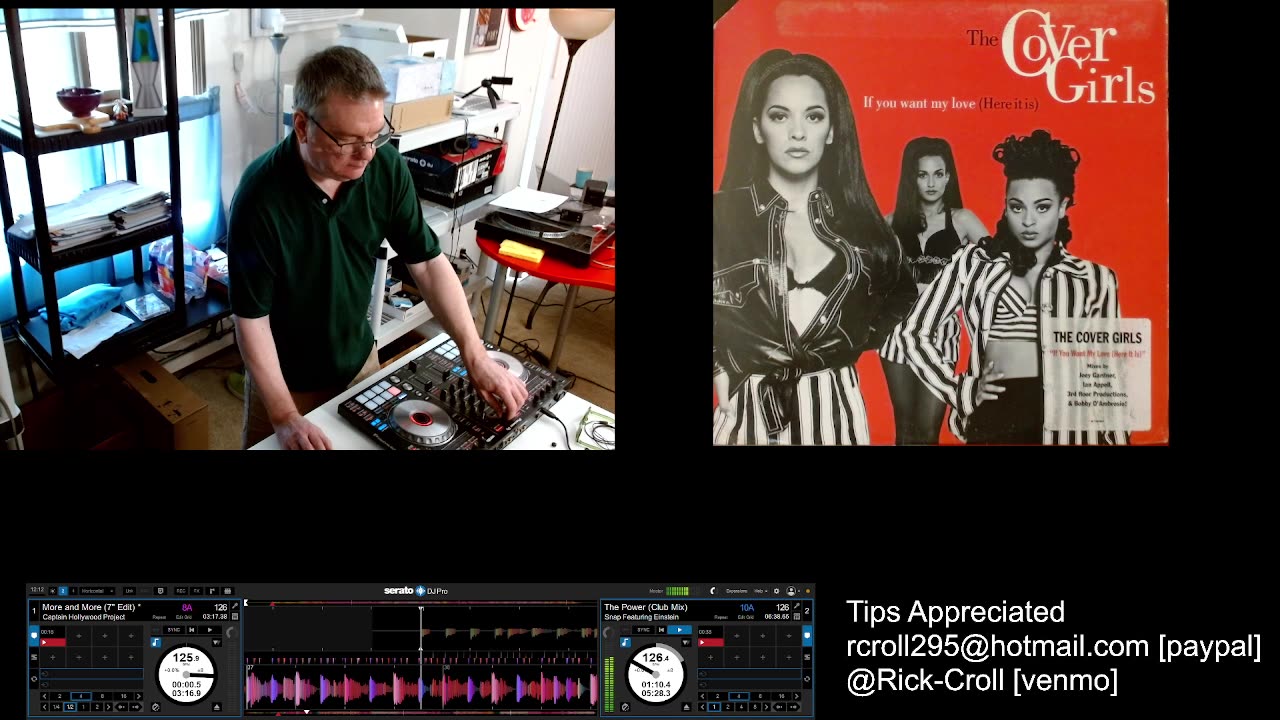Screen dimensions: 1280x720
Task: Open the Horizontal display mode dropdown
Action: 97,591
